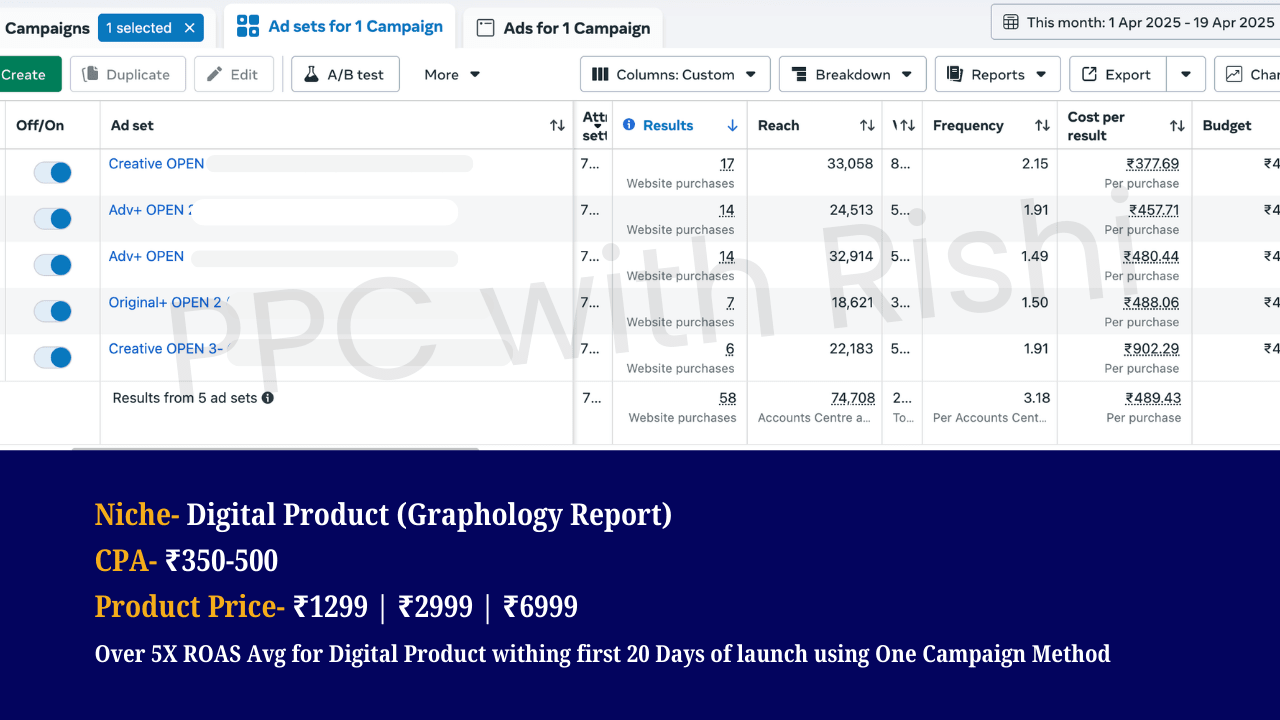The image size is (1280, 720).
Task: Open the Adv+ OPEN 2 ad set link
Action: 150,210
